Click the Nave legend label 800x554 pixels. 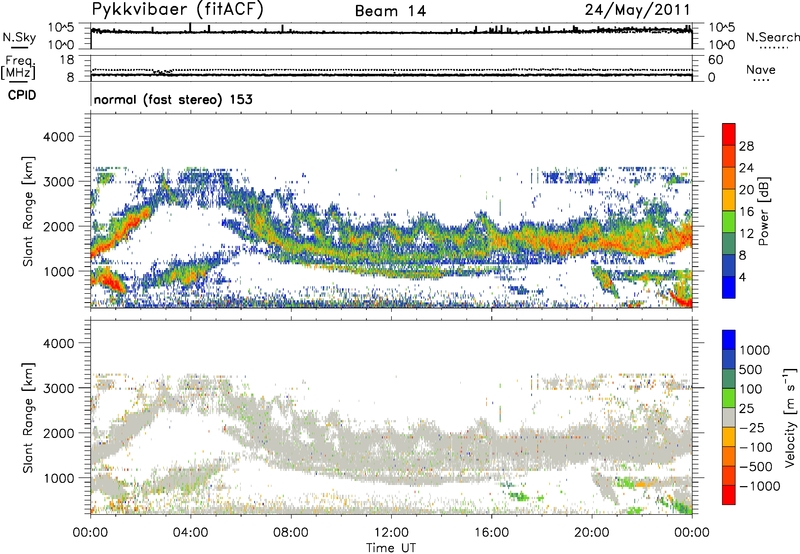click(x=761, y=69)
